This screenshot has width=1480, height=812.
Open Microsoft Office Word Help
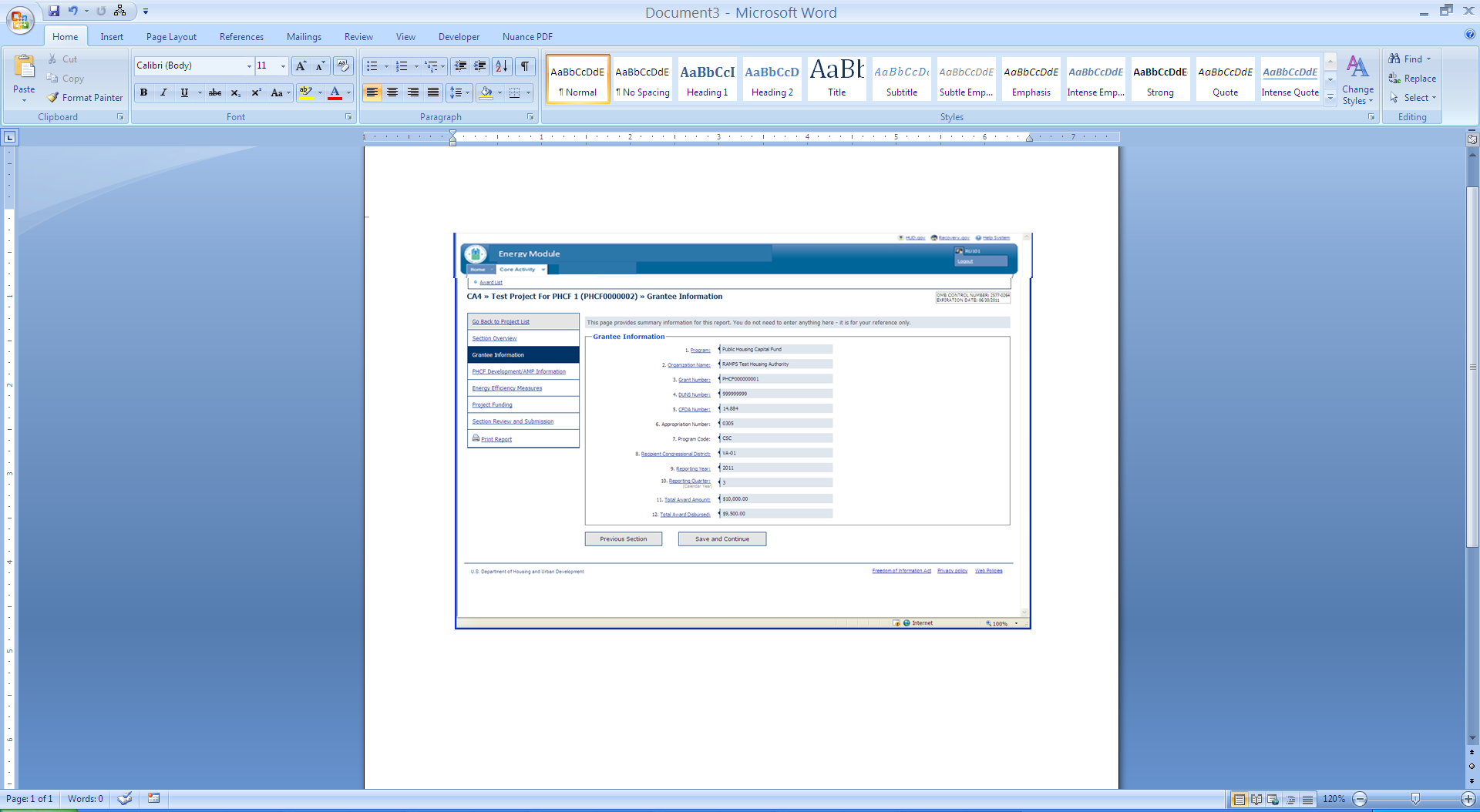[1470, 34]
